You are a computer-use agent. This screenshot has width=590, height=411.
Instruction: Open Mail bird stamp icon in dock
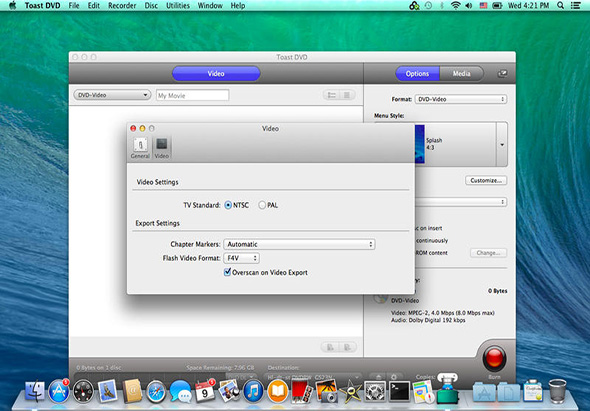108,391
